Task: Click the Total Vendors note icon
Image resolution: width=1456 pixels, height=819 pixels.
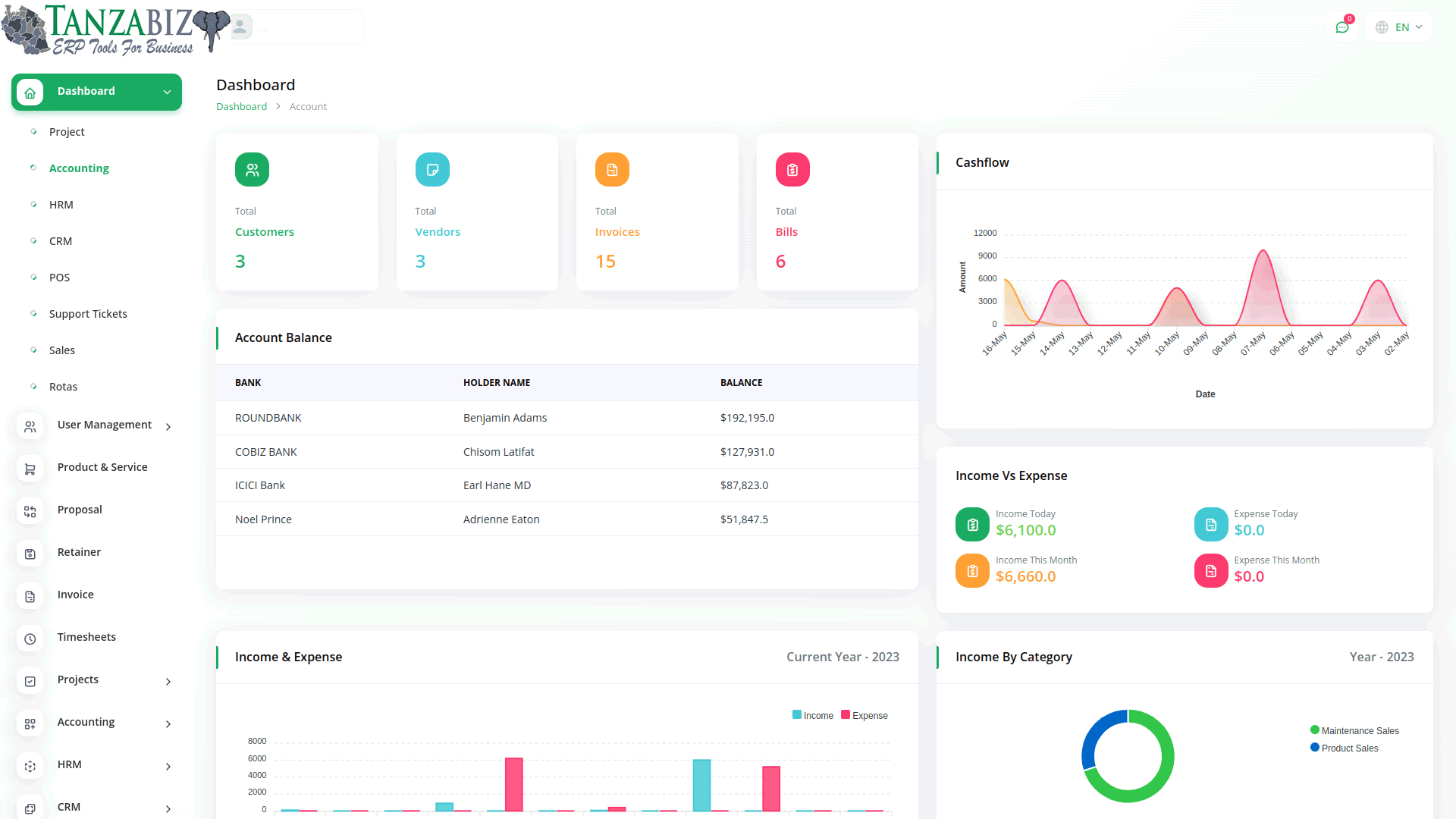Action: [x=432, y=170]
